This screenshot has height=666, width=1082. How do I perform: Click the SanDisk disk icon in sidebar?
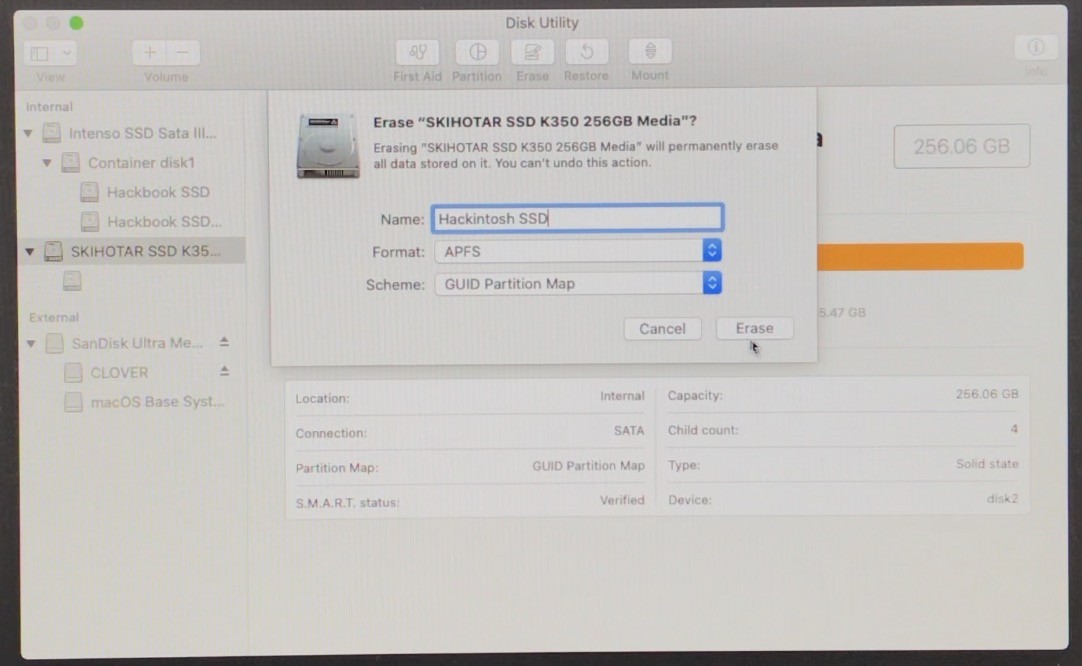(x=55, y=343)
